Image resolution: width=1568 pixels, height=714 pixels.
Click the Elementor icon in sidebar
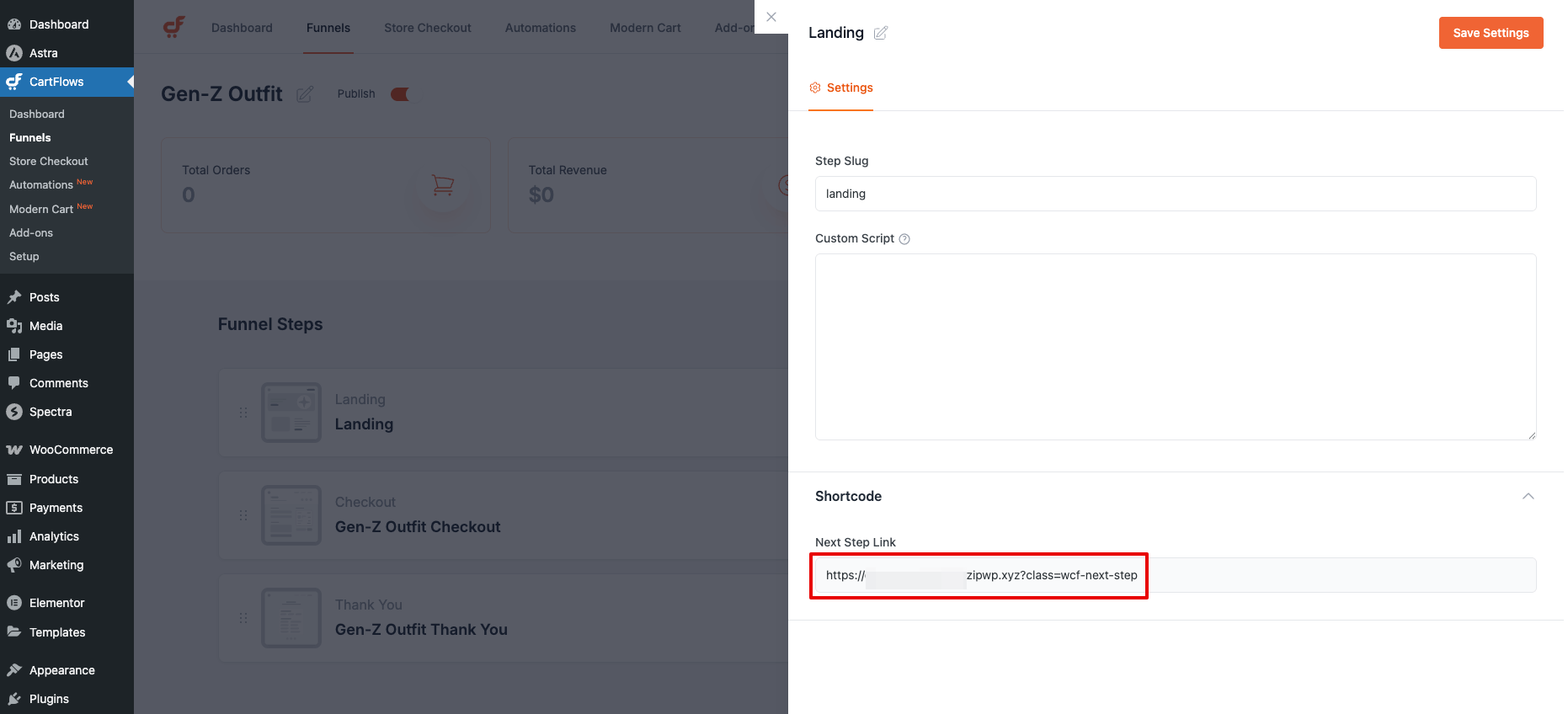(x=14, y=603)
